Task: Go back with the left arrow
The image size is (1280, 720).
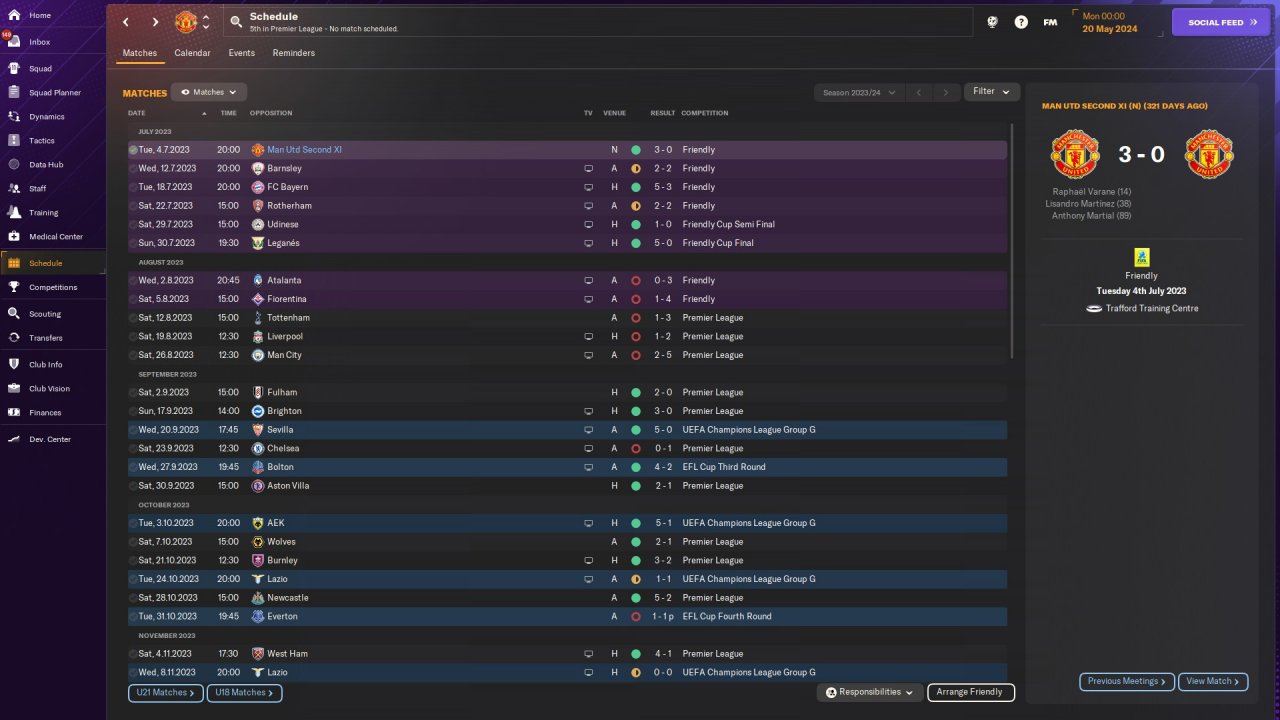Action: pyautogui.click(x=126, y=22)
